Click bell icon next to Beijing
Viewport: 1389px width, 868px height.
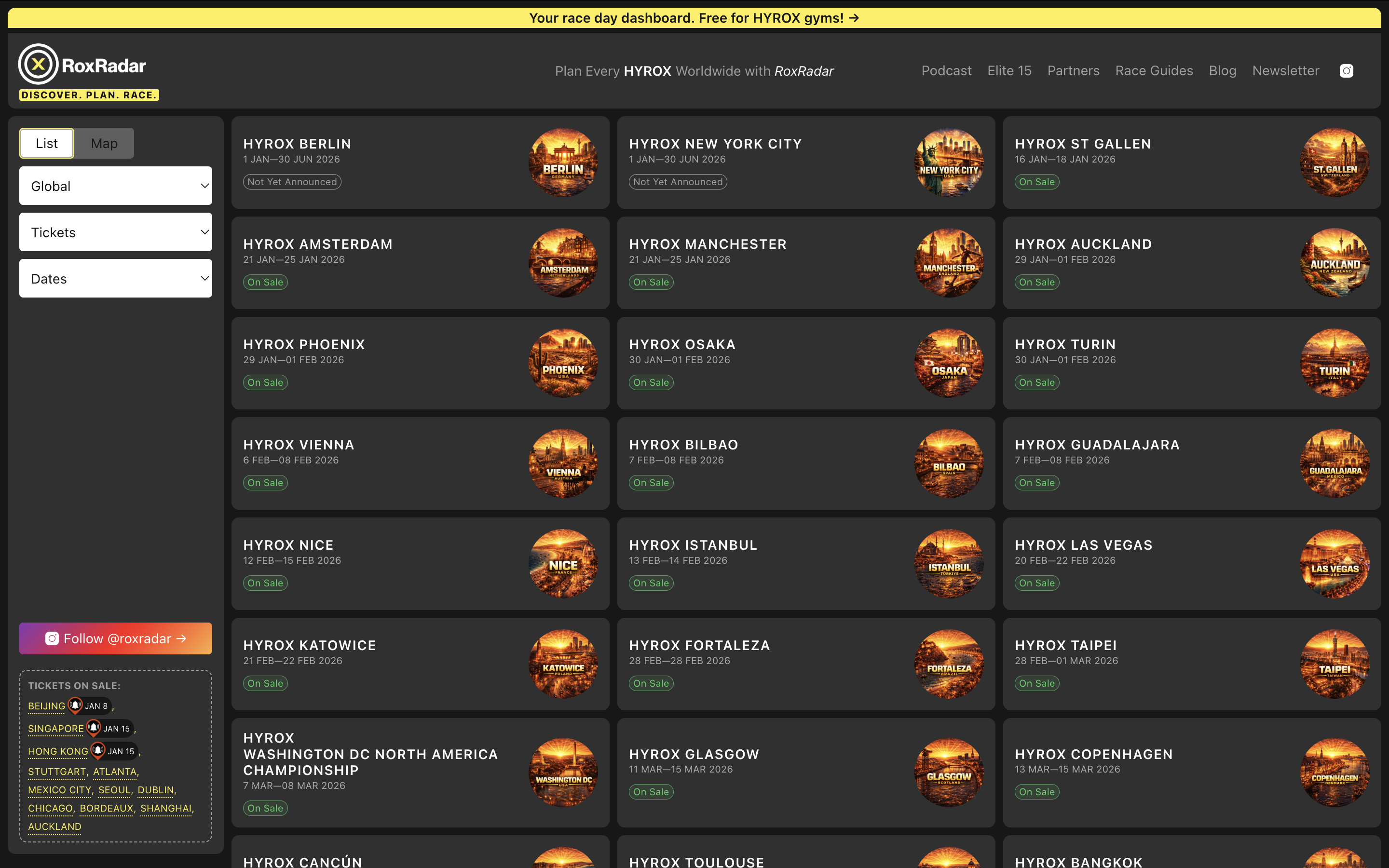75,705
